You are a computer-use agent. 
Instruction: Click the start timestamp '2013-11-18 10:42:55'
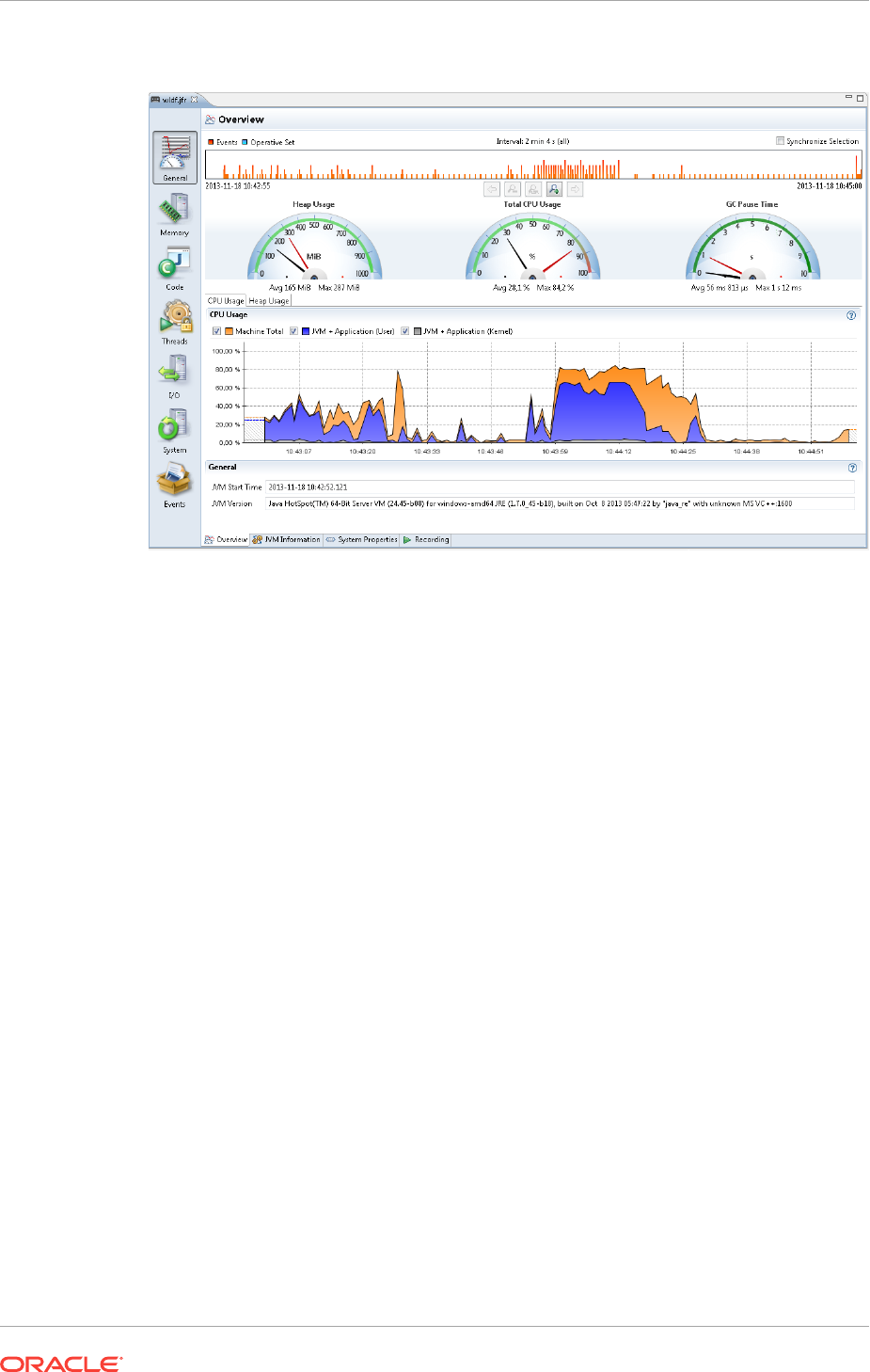(x=238, y=186)
